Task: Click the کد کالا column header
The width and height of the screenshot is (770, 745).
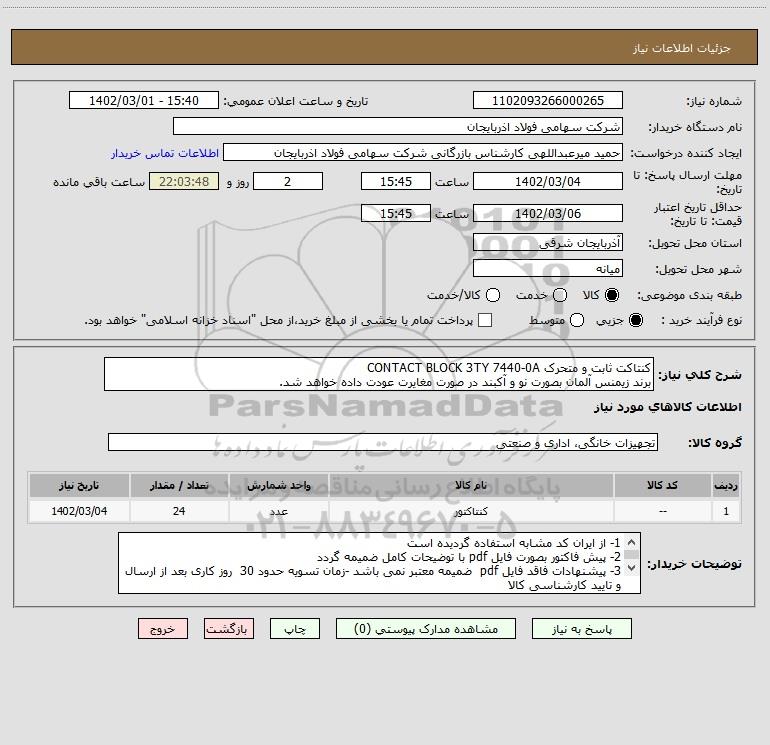Action: [662, 485]
